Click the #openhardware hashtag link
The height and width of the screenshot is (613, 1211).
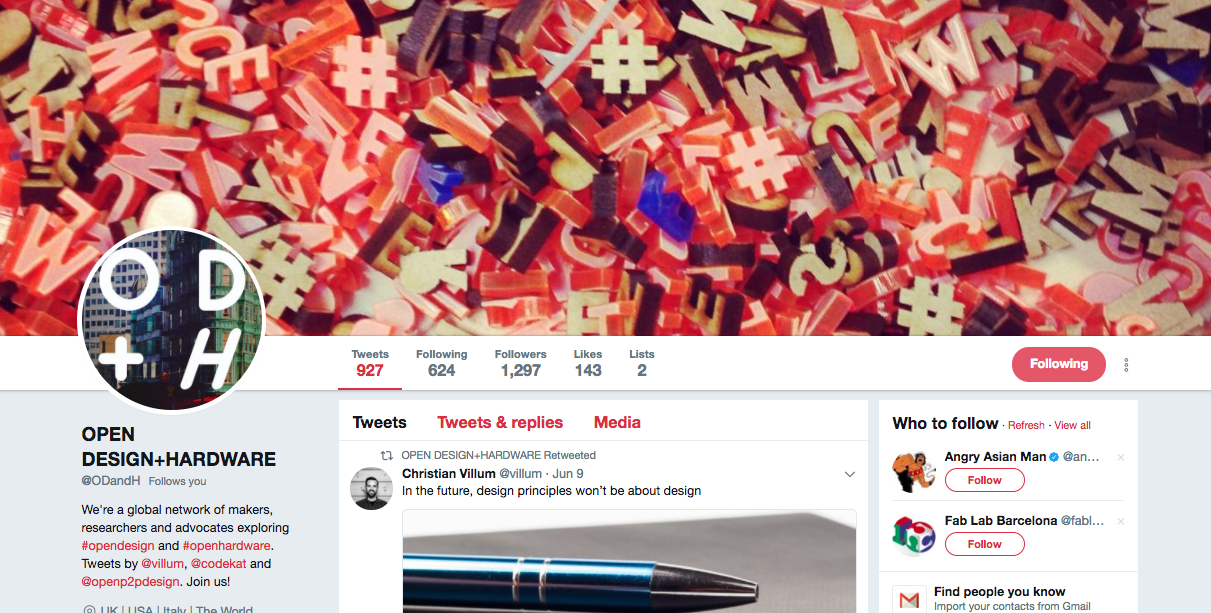(x=227, y=546)
